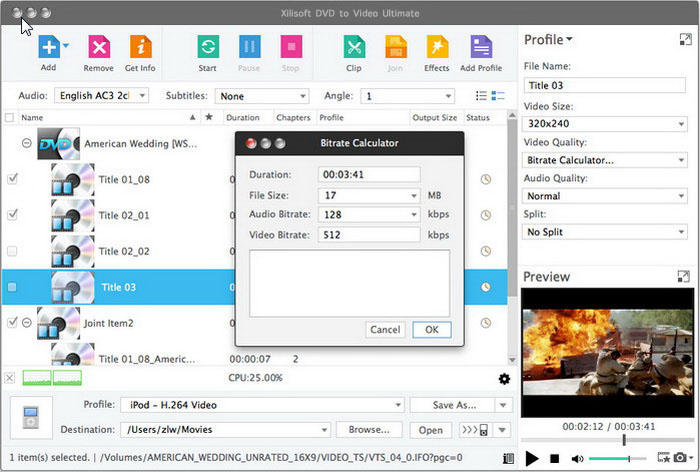Open the Profile panel header menu

tap(549, 40)
